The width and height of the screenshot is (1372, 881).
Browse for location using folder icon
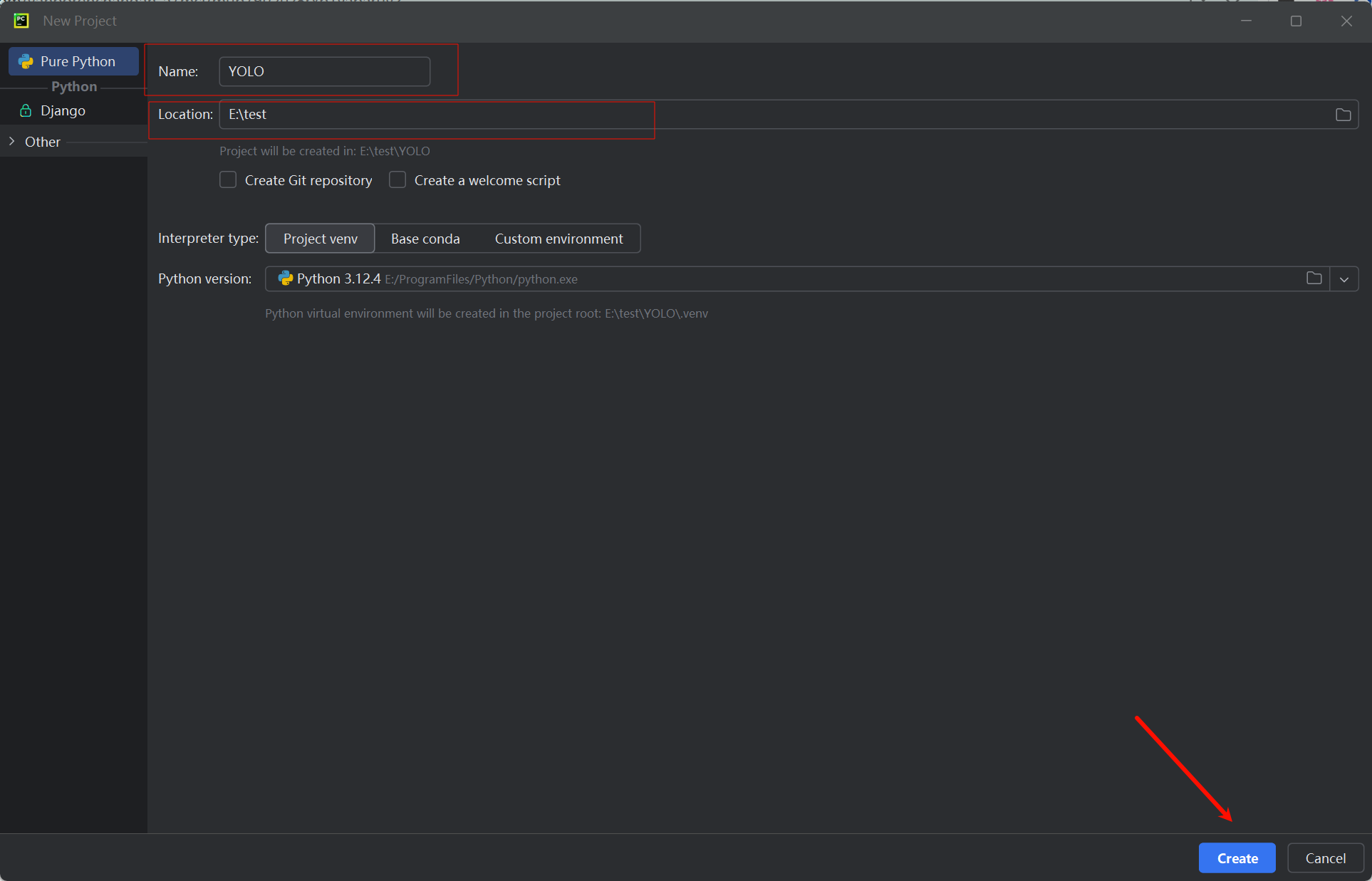coord(1343,115)
